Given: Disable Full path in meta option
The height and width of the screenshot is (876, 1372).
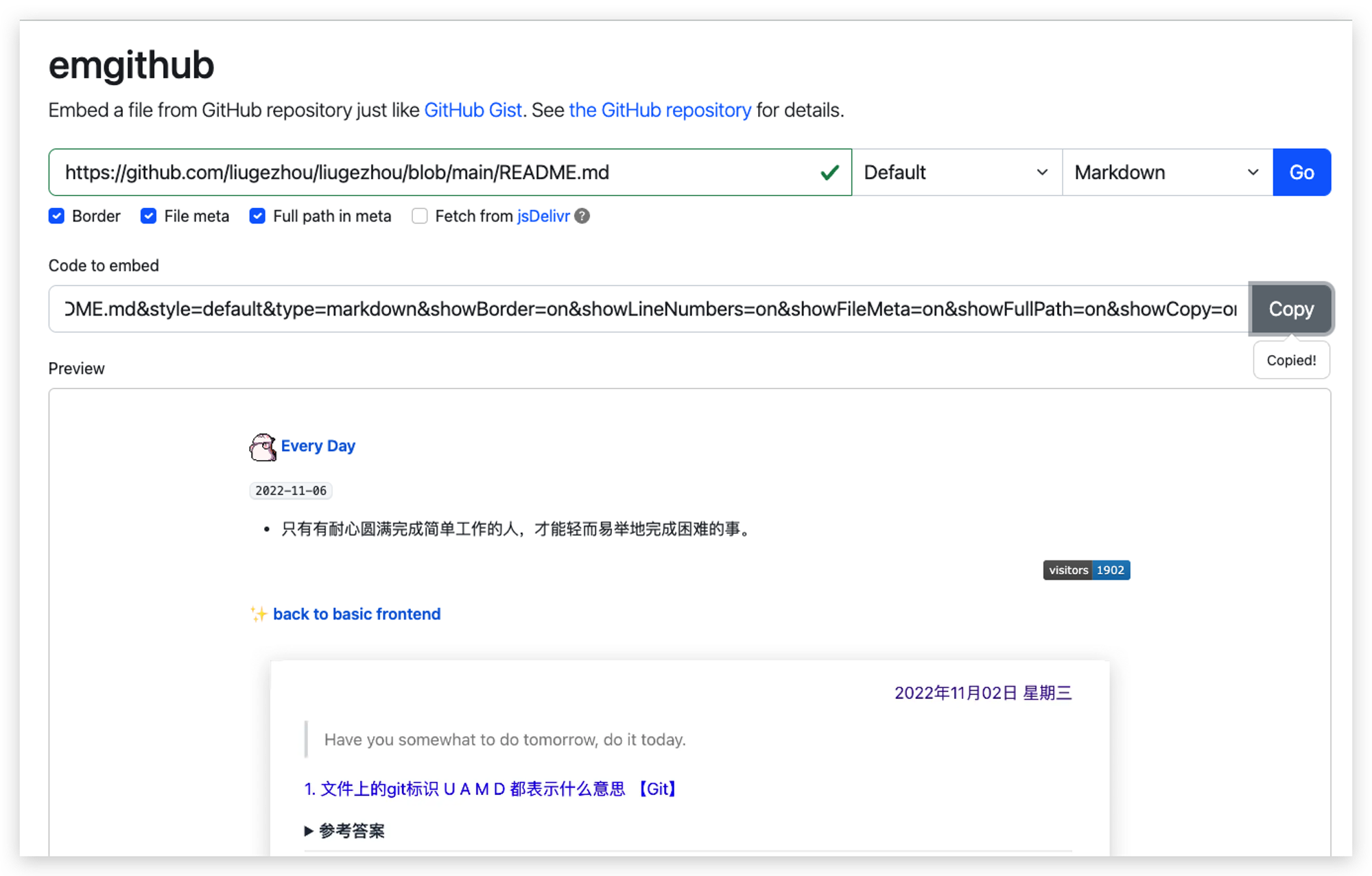Looking at the screenshot, I should (257, 216).
